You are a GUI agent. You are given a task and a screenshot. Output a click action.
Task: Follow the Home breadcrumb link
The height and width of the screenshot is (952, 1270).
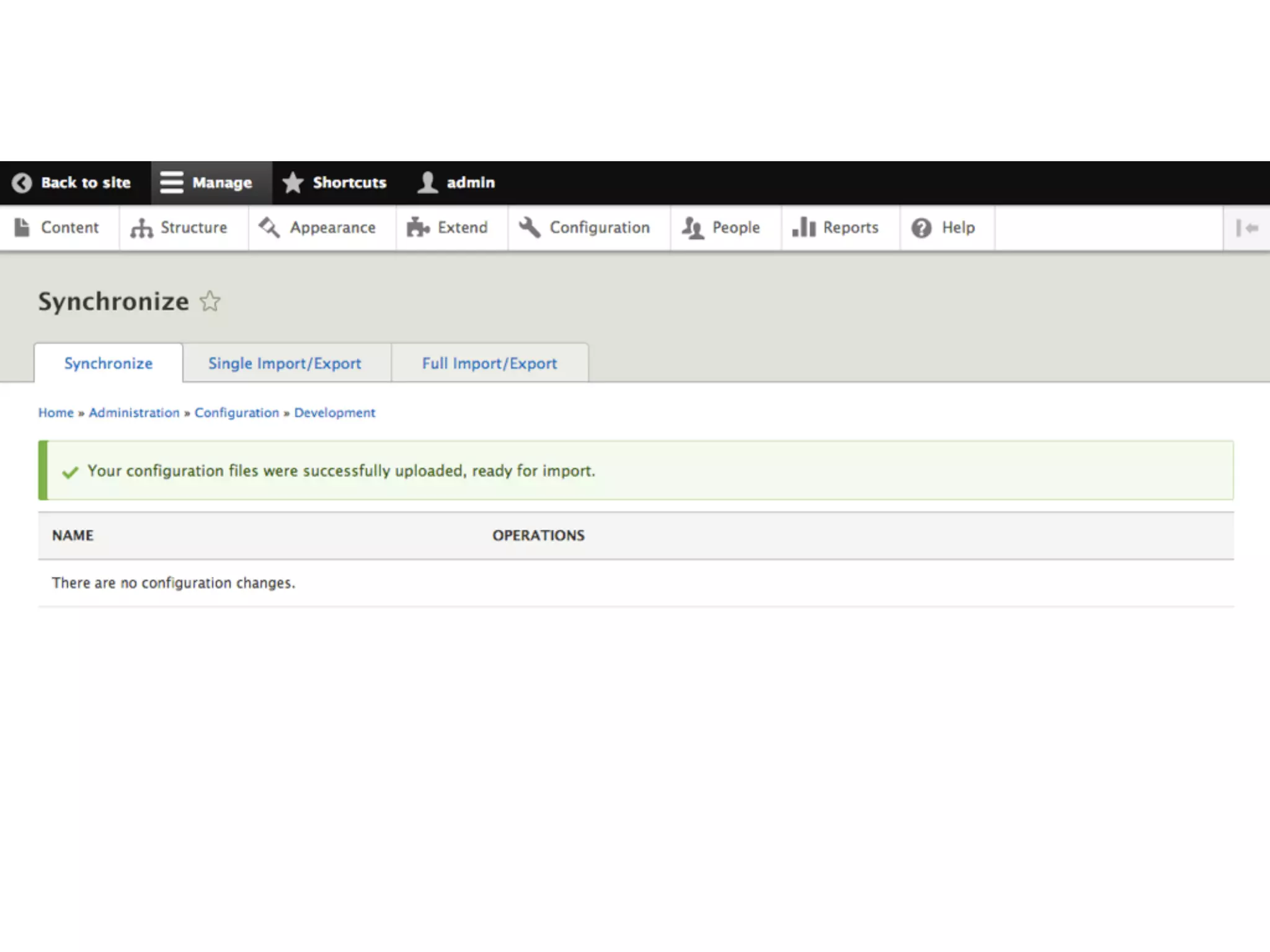(56, 413)
